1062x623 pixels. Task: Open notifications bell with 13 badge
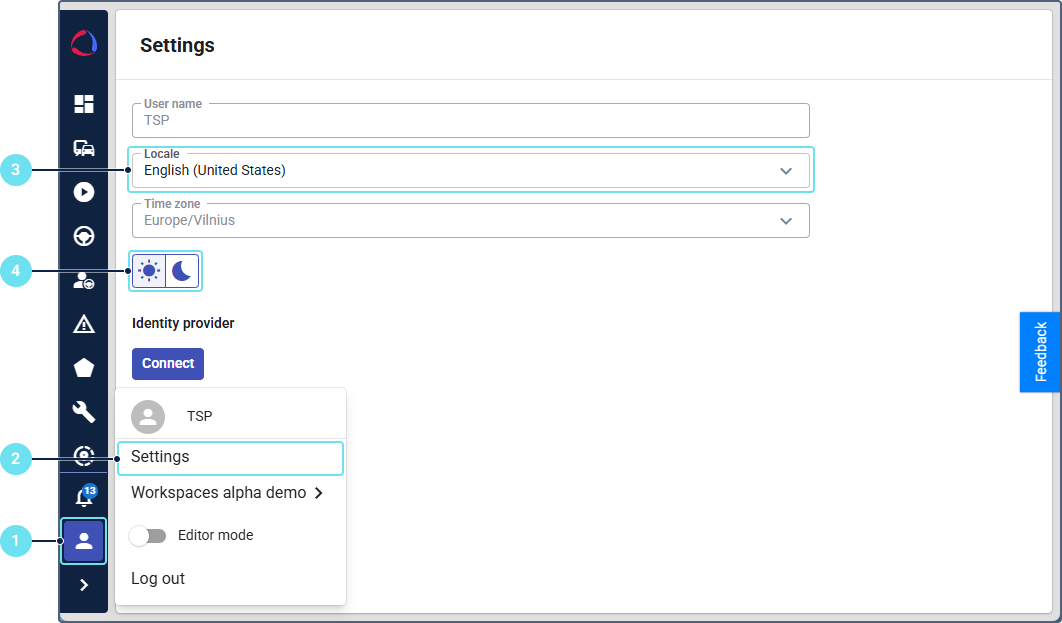point(84,497)
